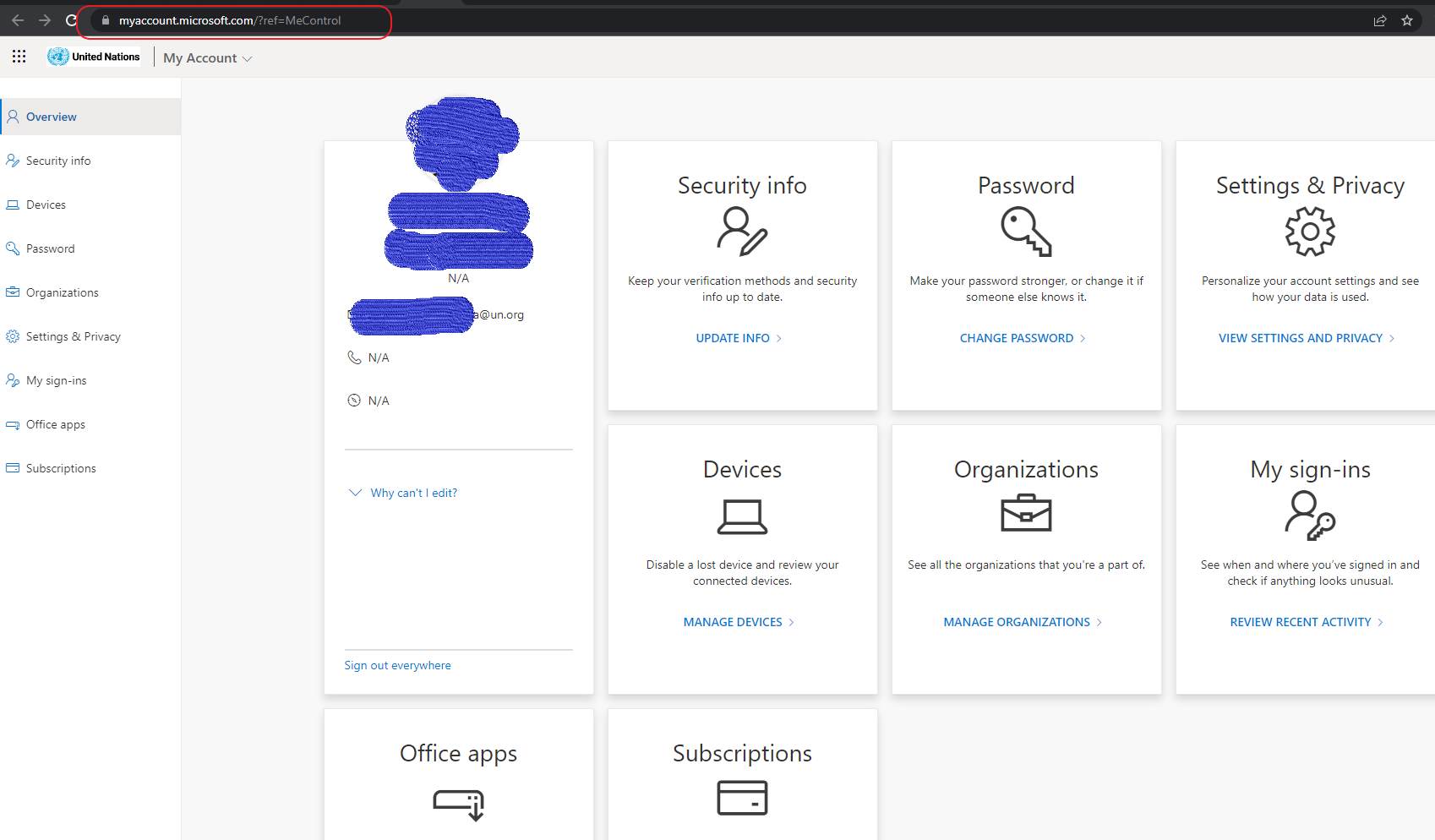1435x840 pixels.
Task: Click the Subscriptions card icon in sidebar
Action: 13,468
